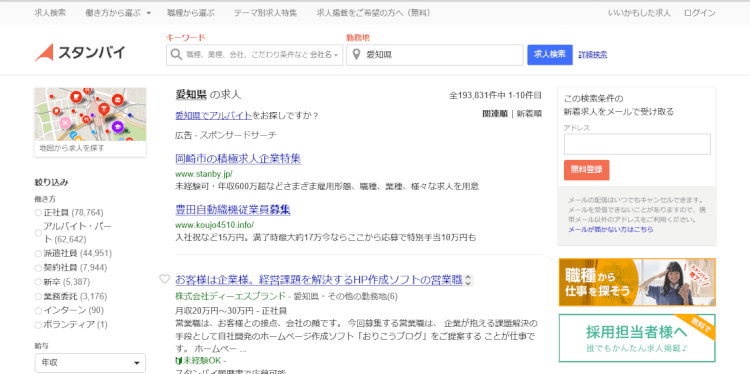
Task: Open 職種から選ぶ in top navigation
Action: coord(191,13)
